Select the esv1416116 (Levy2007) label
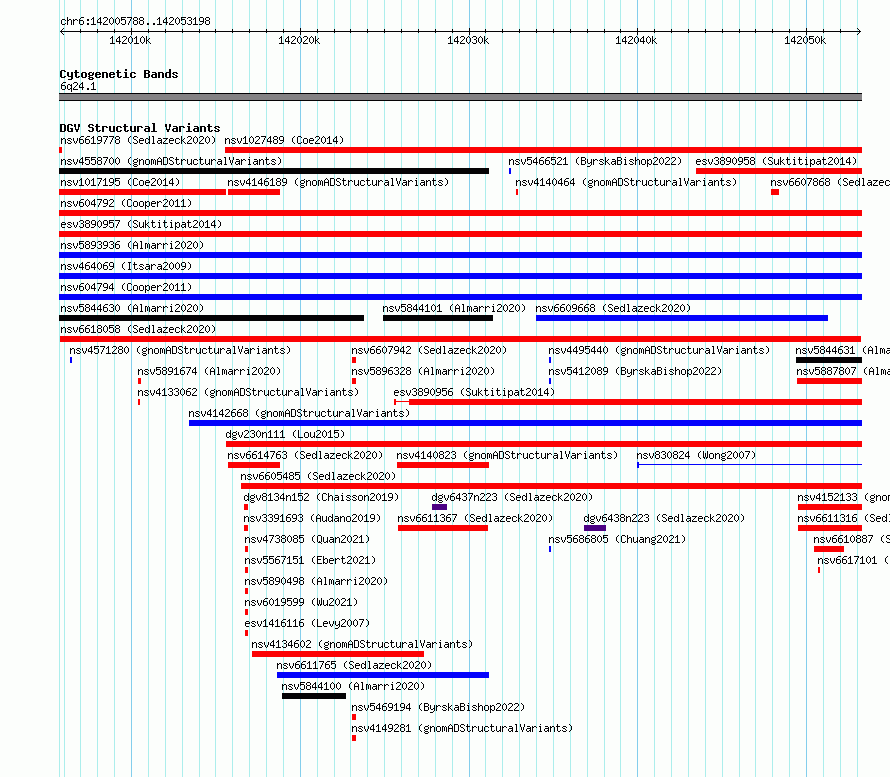 click(307, 623)
